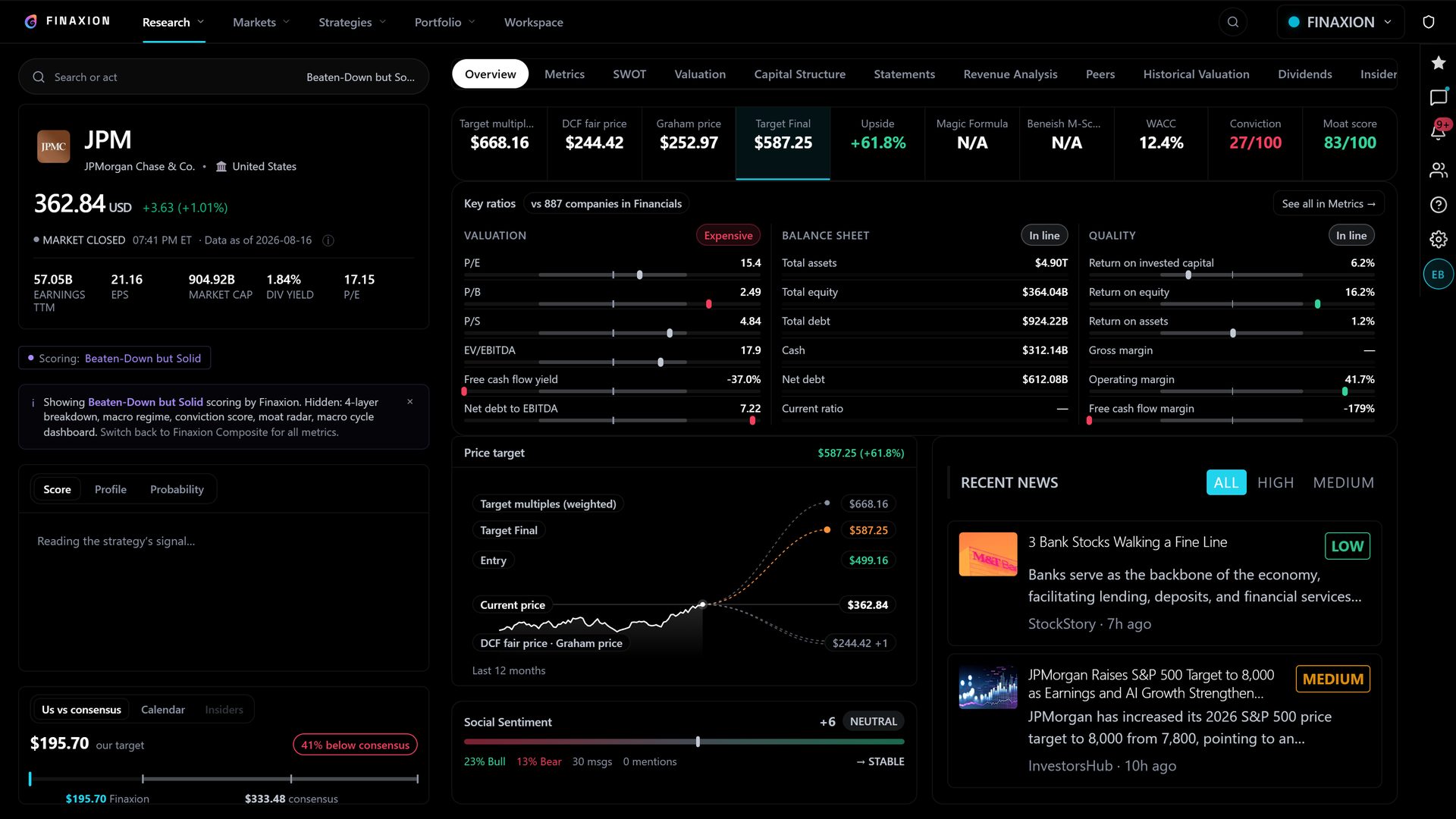1456x819 pixels.
Task: Select the Graham price card
Action: 689,143
